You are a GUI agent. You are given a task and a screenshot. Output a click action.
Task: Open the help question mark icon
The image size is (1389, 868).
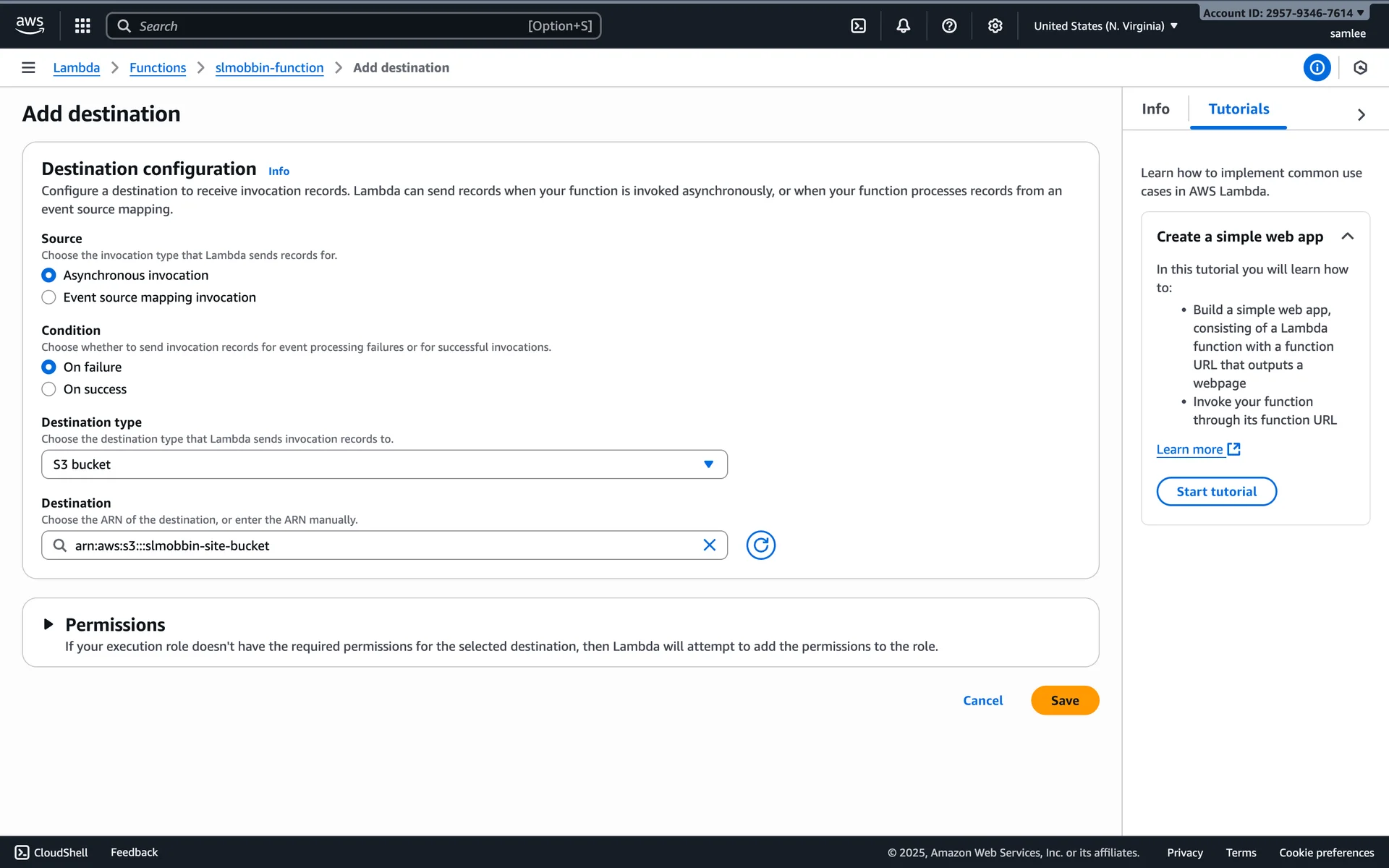pos(949,26)
